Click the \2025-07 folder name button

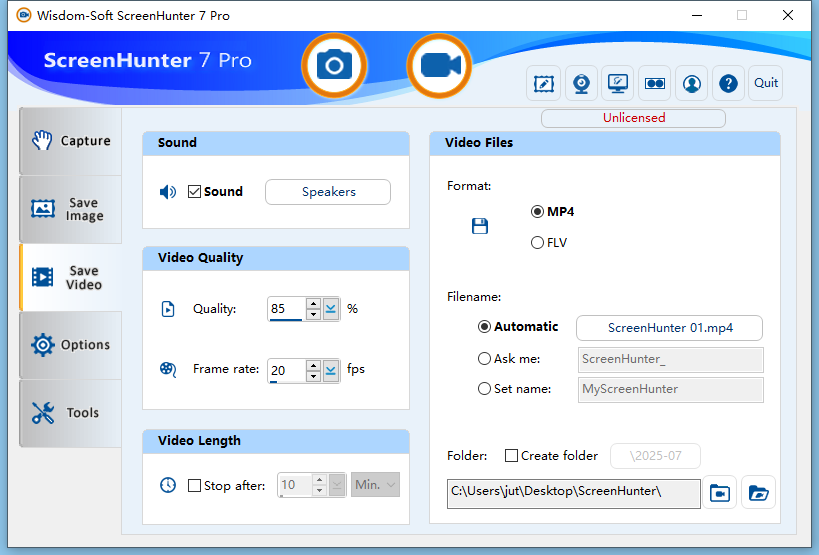(x=656, y=456)
